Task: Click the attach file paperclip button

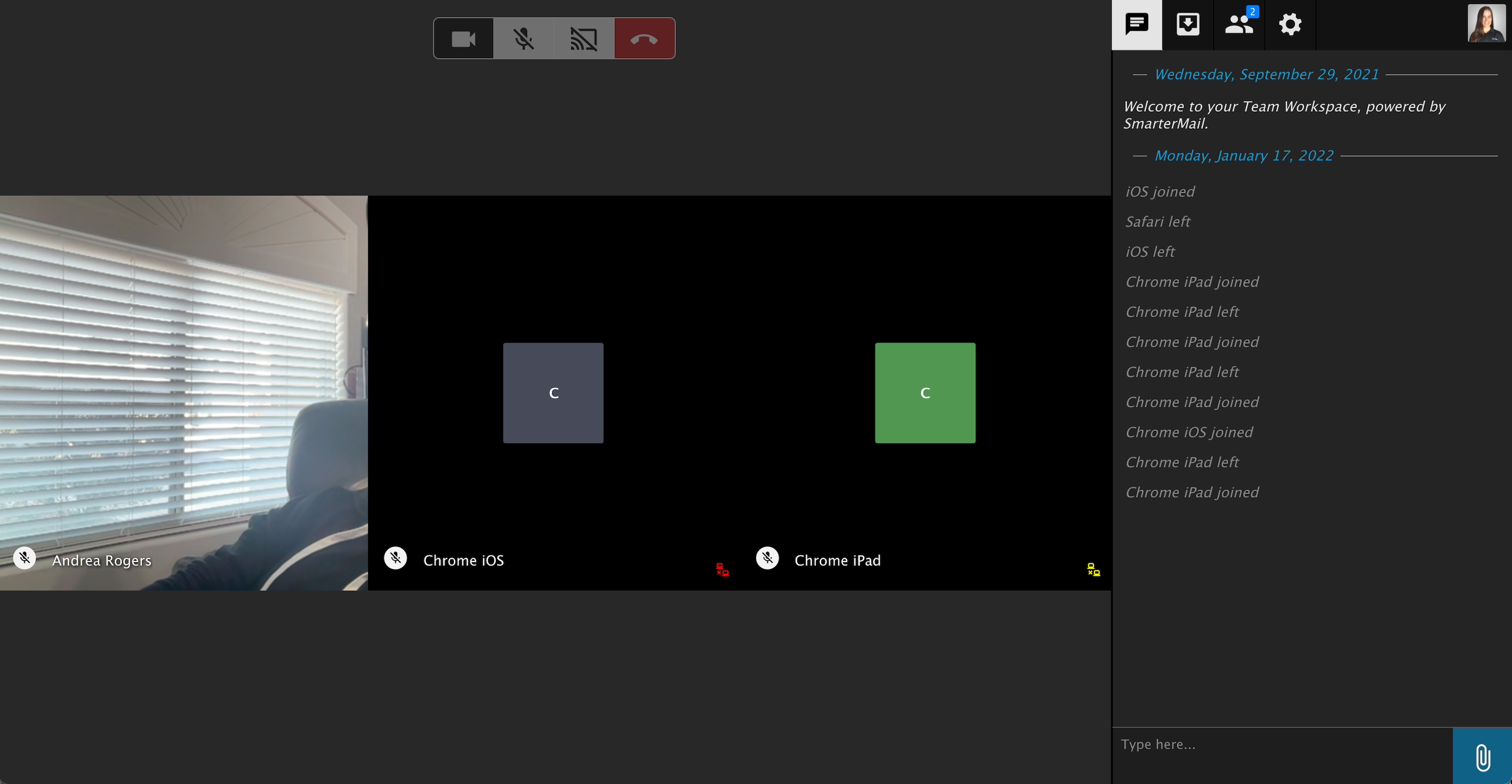Action: [x=1482, y=756]
